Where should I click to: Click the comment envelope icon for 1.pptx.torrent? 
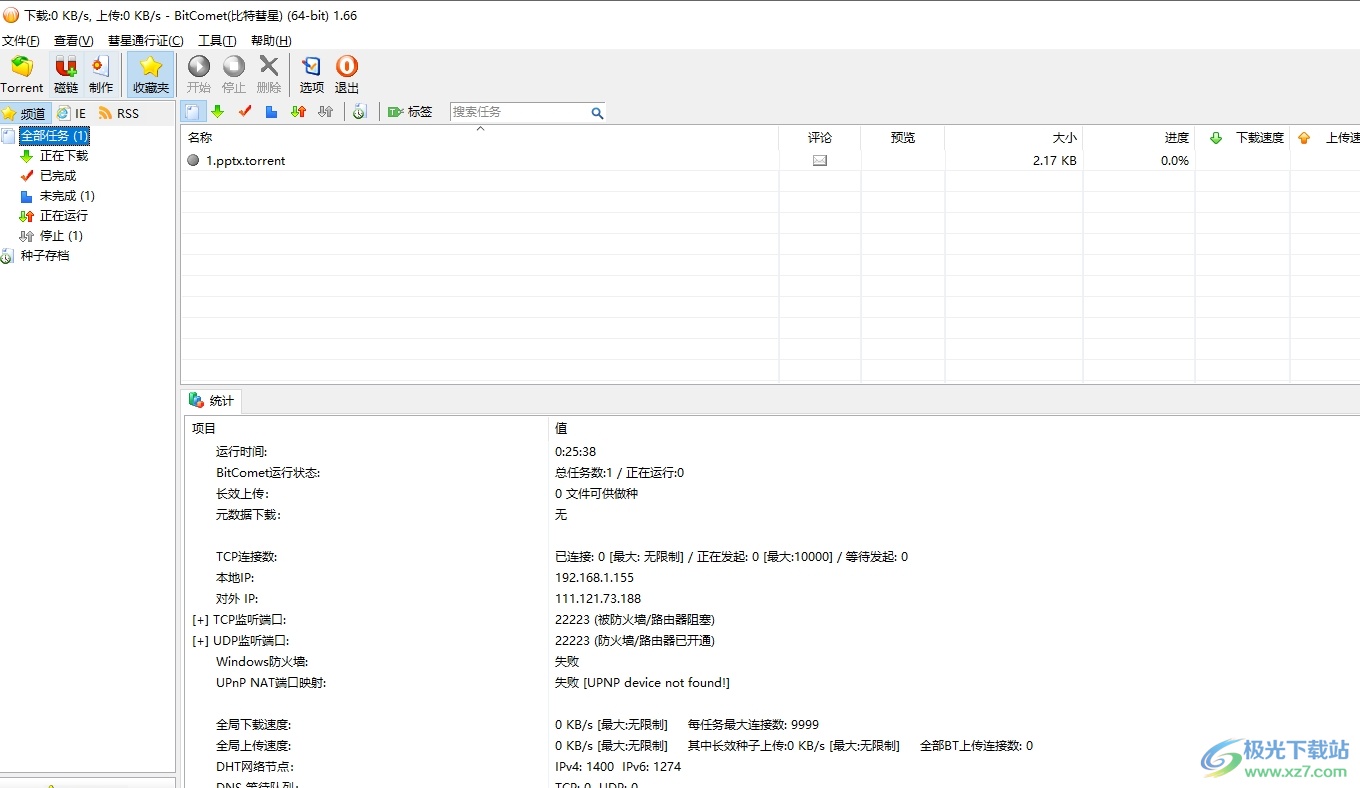(x=820, y=160)
